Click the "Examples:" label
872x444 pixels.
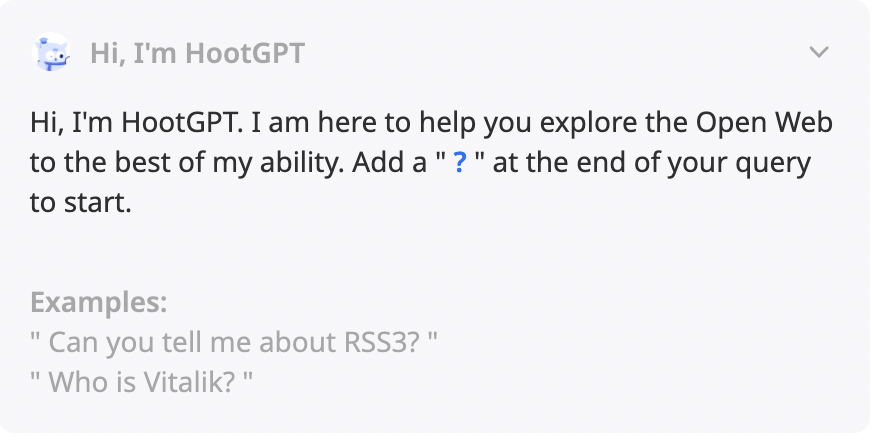[99, 302]
